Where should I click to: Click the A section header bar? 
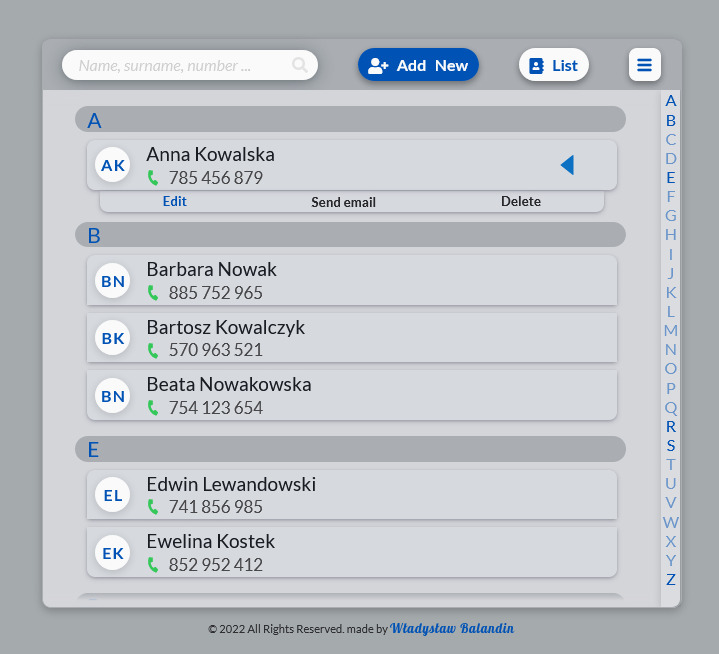[x=350, y=119]
